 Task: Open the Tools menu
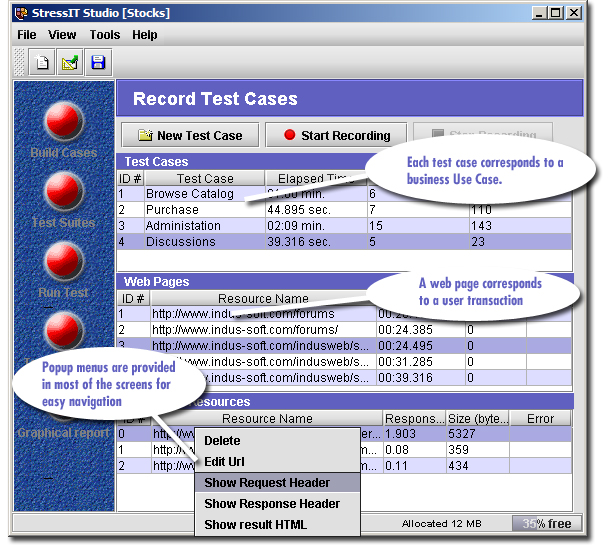coord(104,35)
